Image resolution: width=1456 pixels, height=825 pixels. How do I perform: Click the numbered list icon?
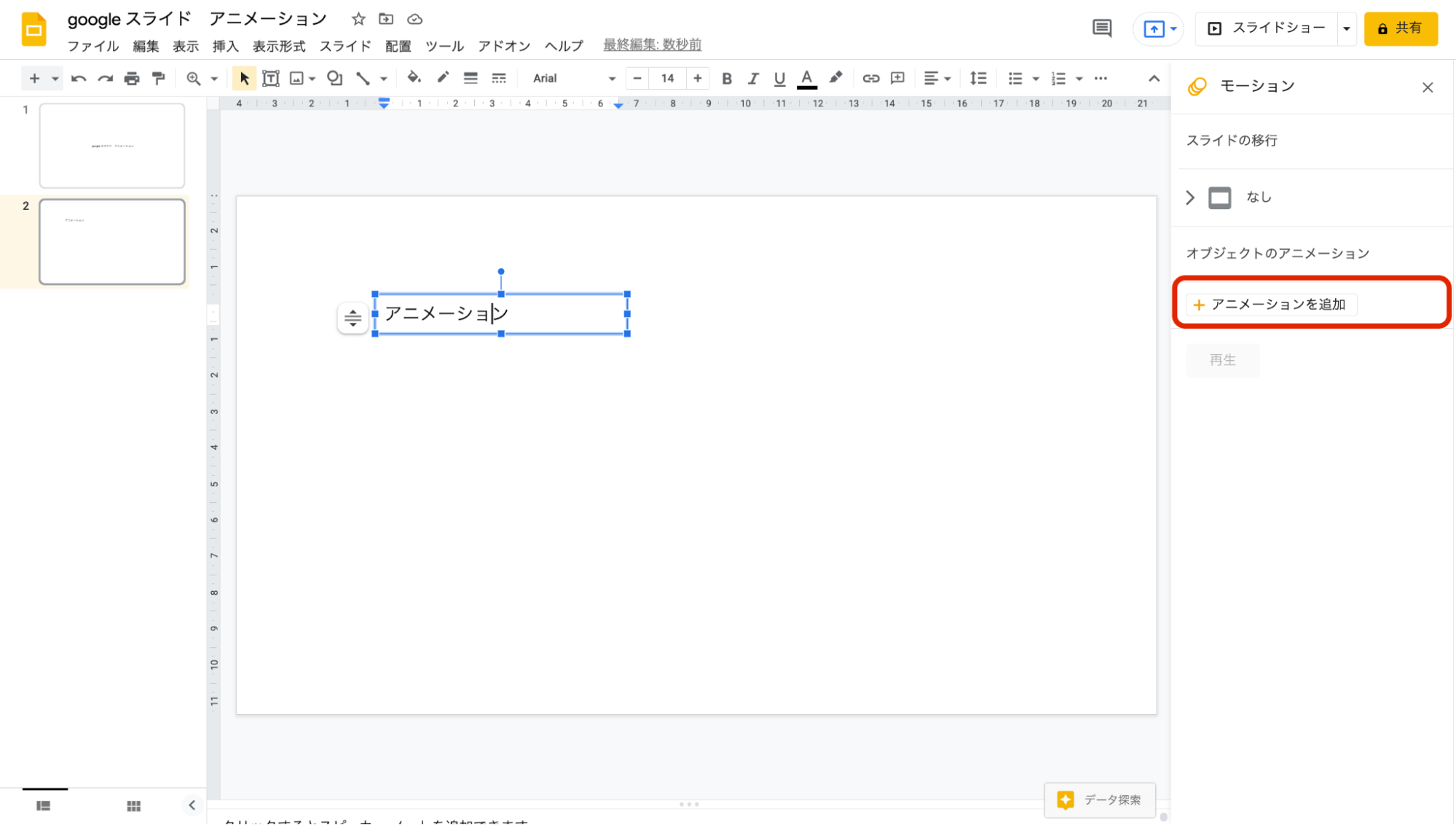point(1058,79)
